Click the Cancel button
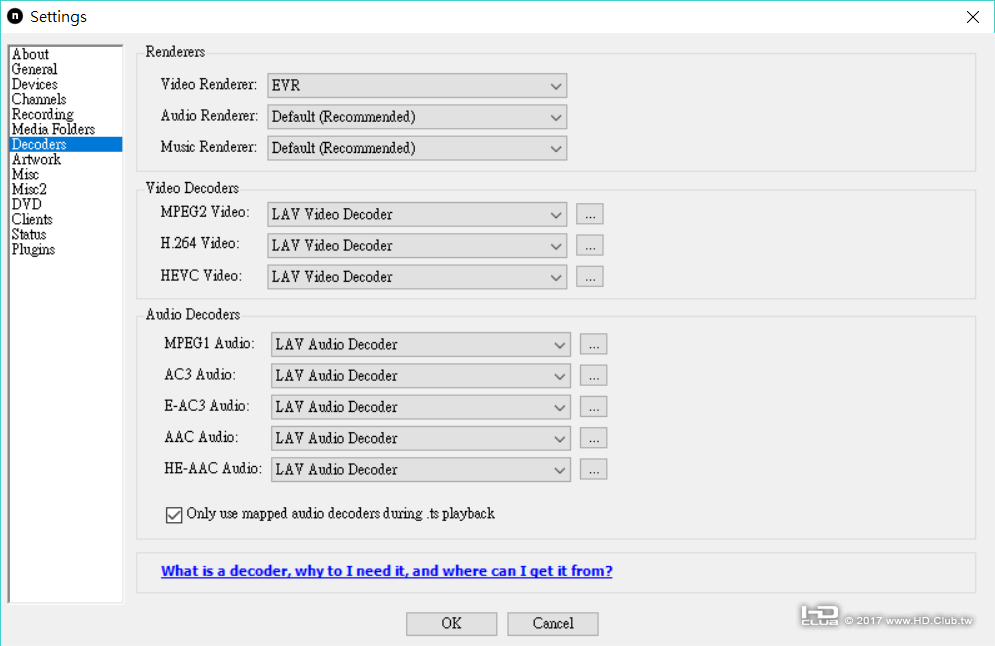The width and height of the screenshot is (995, 646). pyautogui.click(x=553, y=624)
